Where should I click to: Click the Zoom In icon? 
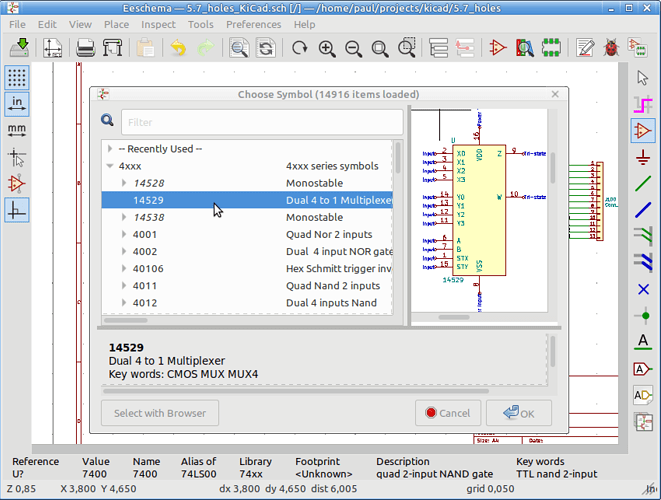click(x=327, y=47)
